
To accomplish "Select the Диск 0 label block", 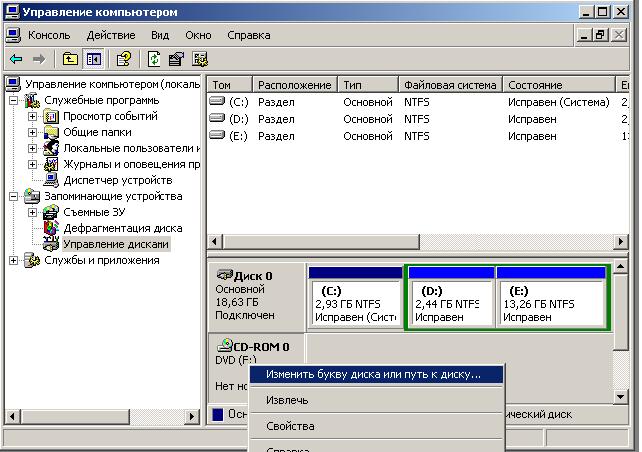I will click(x=256, y=296).
